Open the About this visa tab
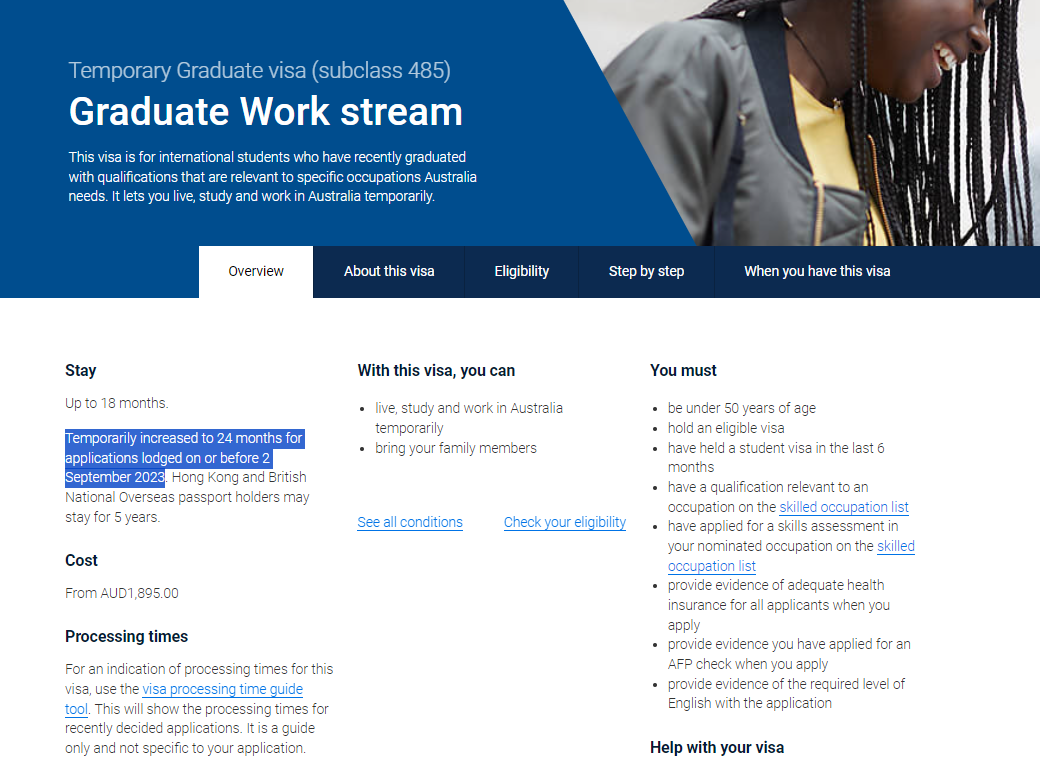The image size is (1040, 759). tap(389, 271)
